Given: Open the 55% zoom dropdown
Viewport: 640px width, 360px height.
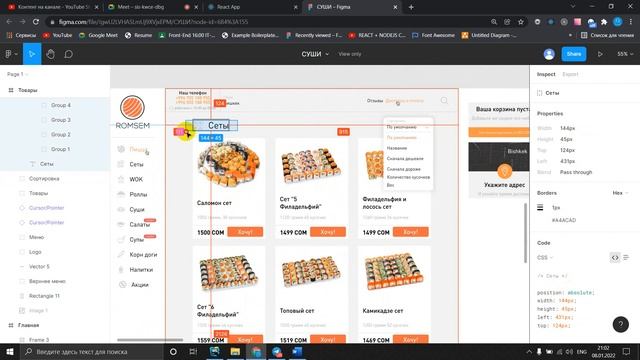Looking at the screenshot, I should [x=625, y=54].
